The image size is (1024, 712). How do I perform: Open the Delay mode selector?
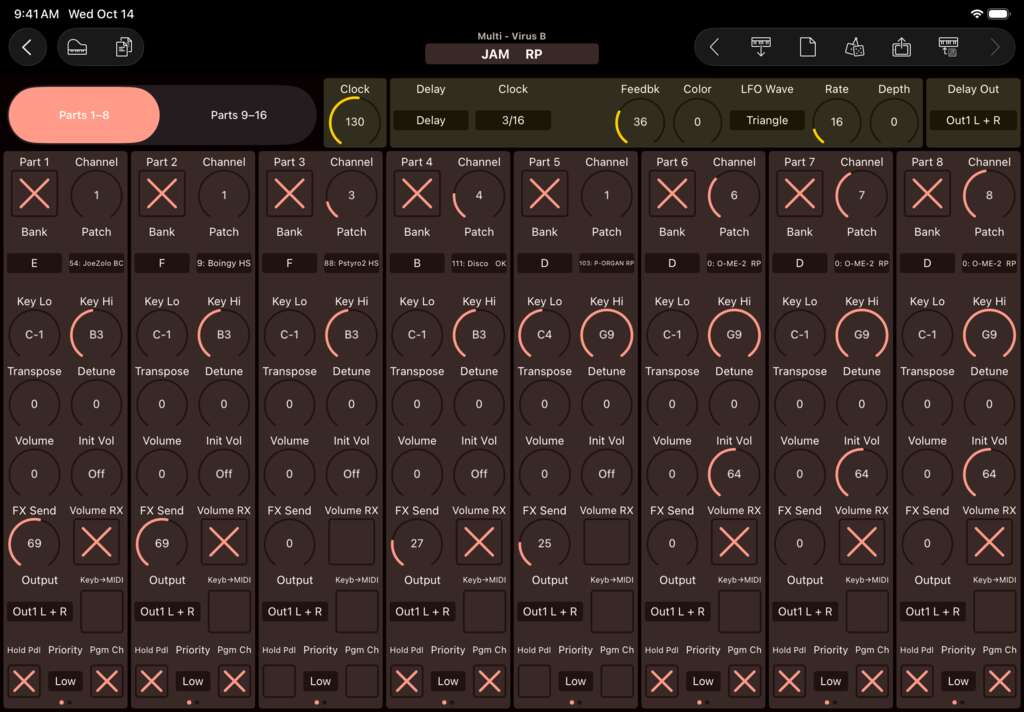click(x=431, y=120)
